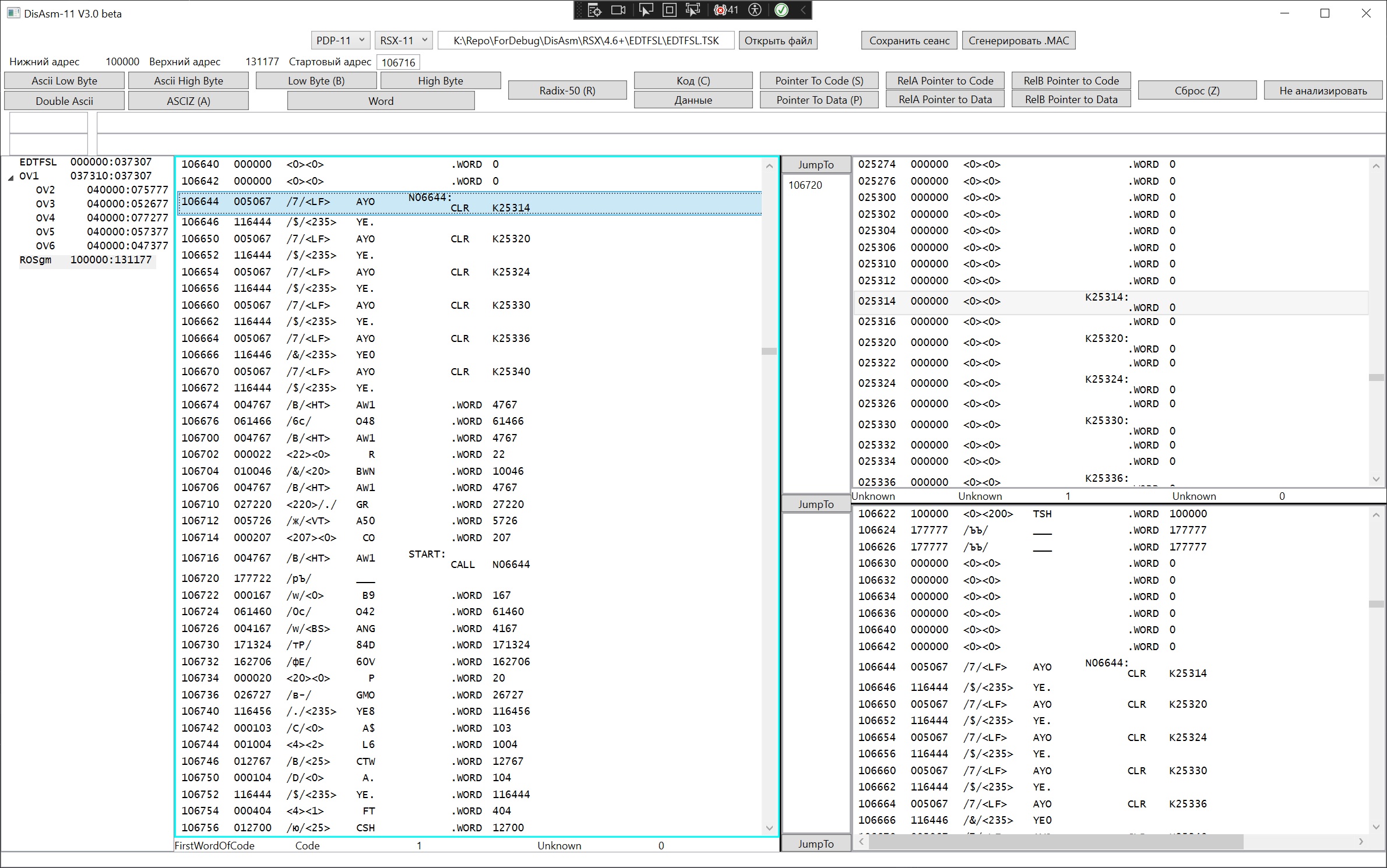The width and height of the screenshot is (1387, 868).
Task: Click the green checkmark status icon
Action: point(781,10)
